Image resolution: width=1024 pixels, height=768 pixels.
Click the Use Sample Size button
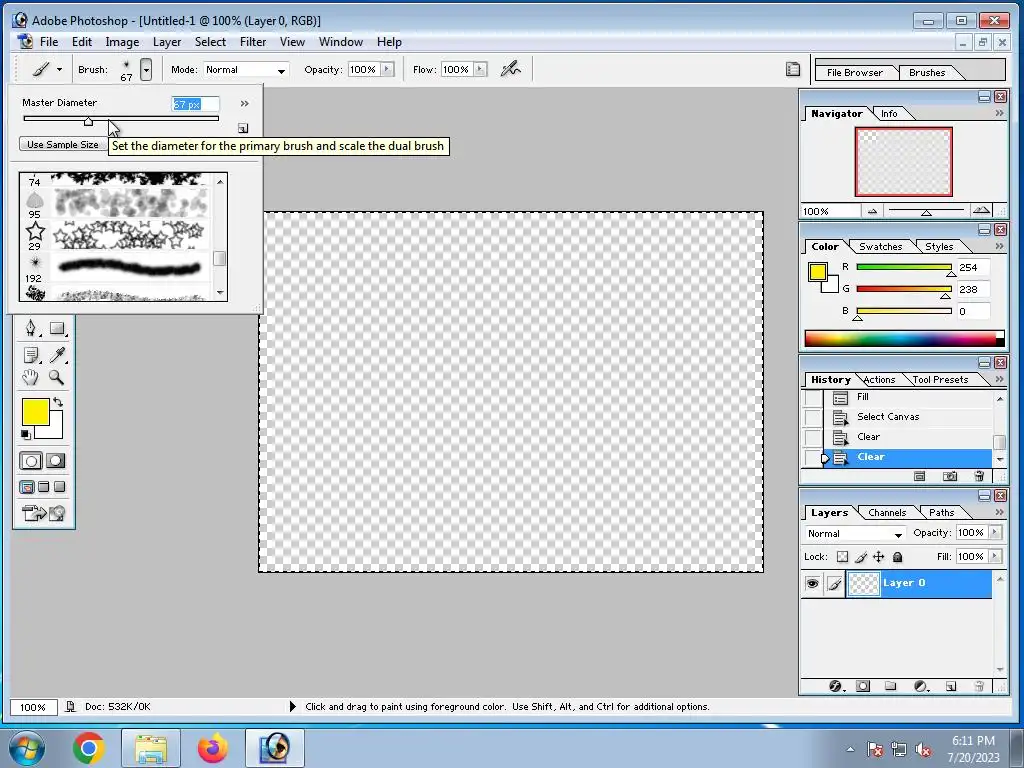(63, 144)
